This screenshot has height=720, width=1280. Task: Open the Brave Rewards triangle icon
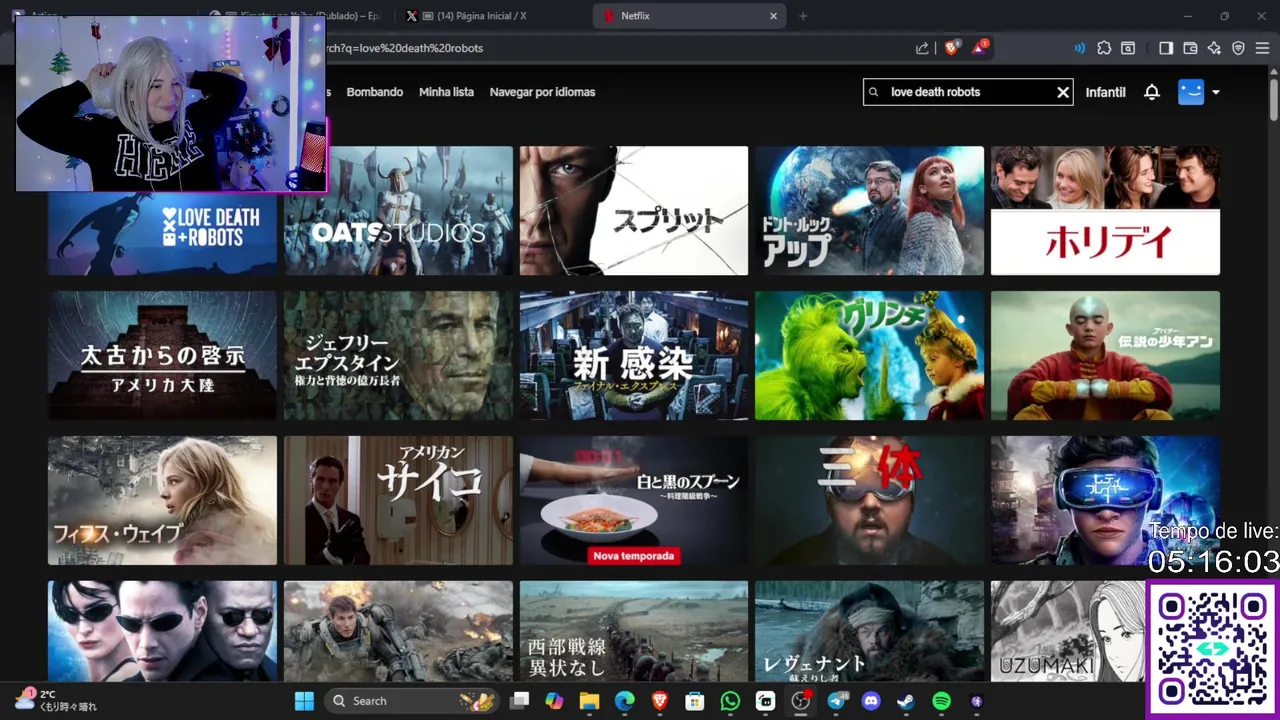981,47
